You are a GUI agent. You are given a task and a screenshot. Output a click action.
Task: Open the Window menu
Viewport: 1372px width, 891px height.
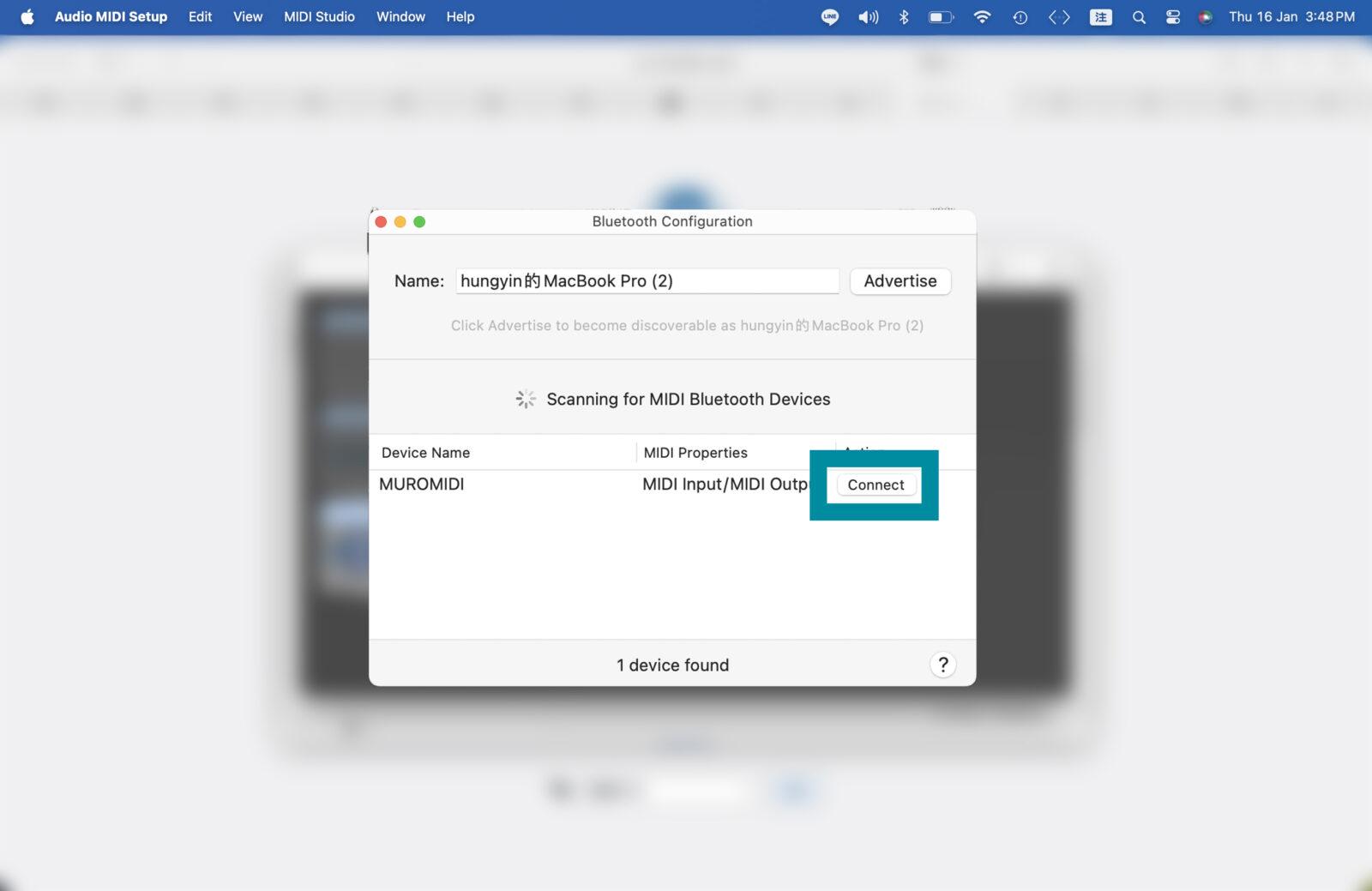pos(400,17)
